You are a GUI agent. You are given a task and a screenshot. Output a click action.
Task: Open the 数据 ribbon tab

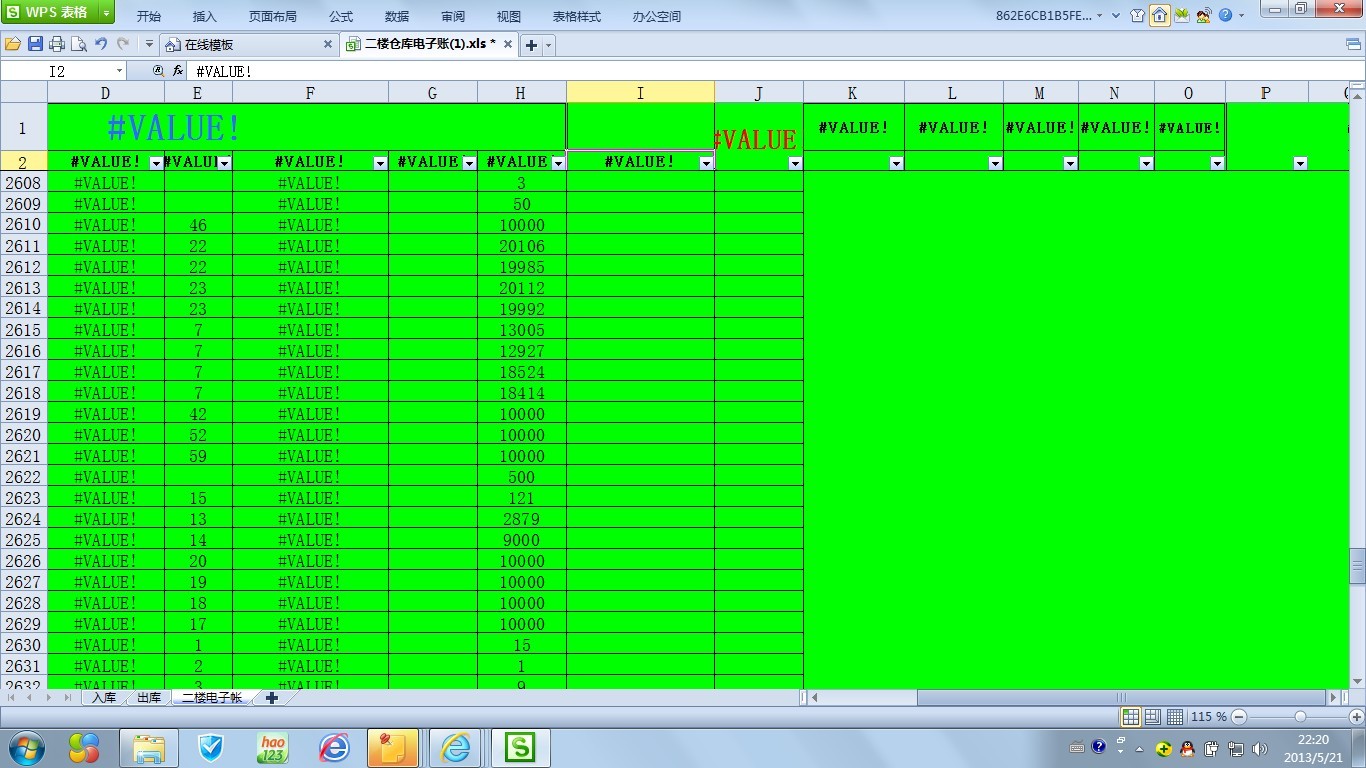(396, 17)
